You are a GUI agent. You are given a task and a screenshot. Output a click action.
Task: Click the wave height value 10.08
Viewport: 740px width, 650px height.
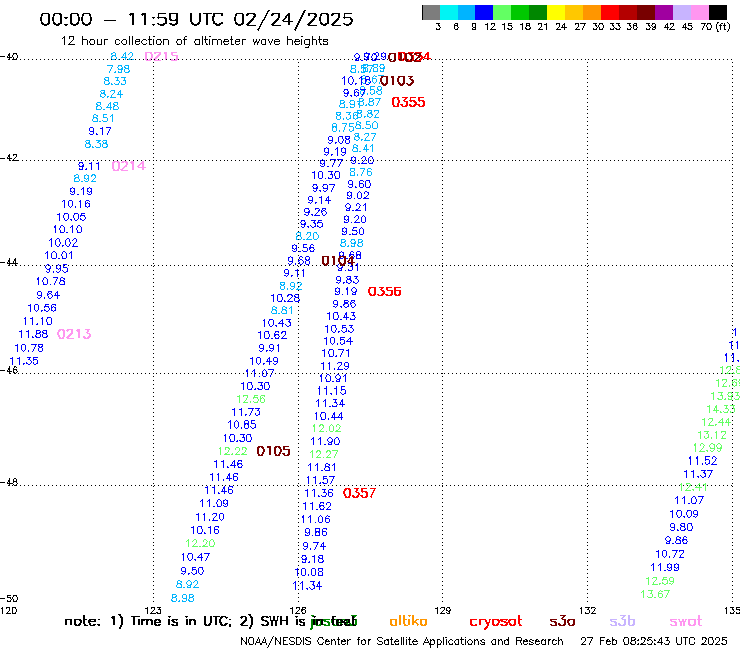pos(309,572)
